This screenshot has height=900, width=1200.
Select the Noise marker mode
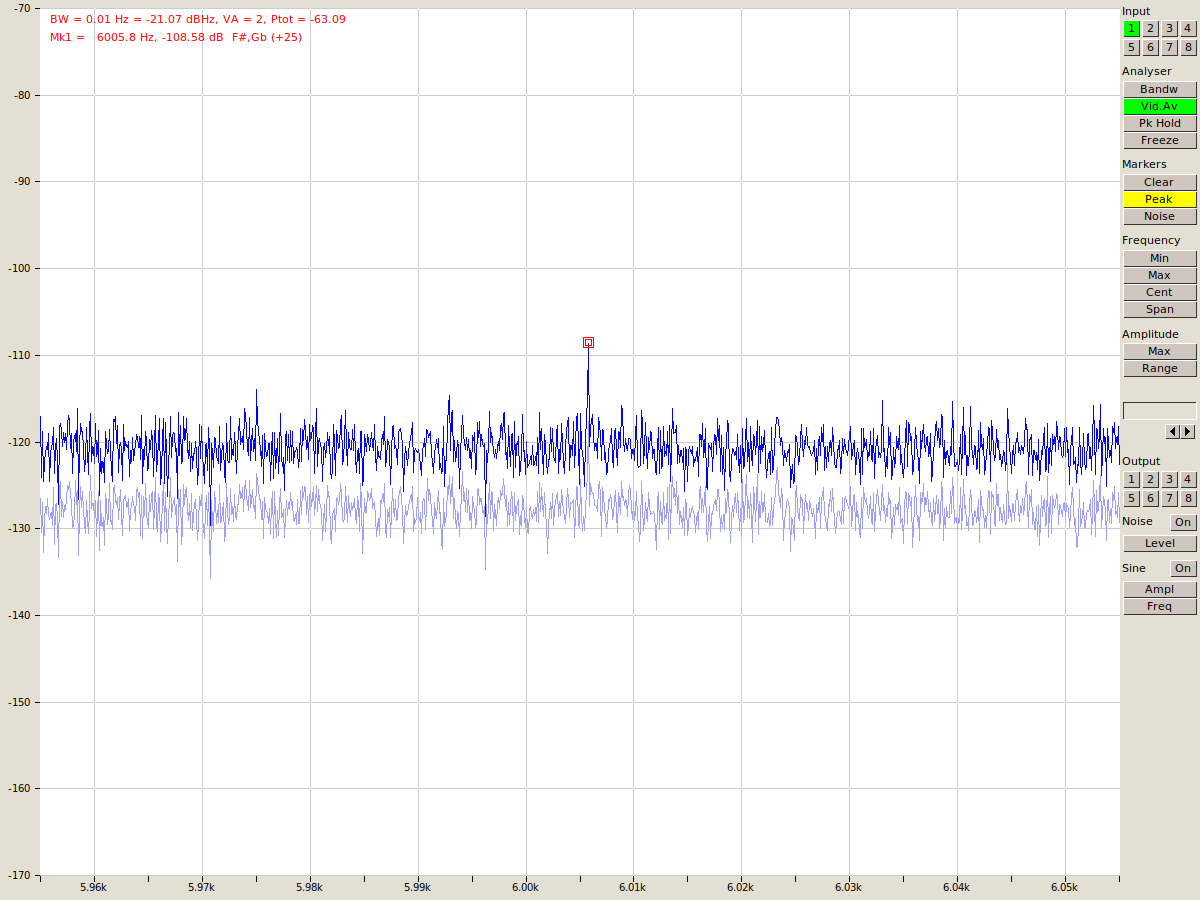tap(1159, 216)
